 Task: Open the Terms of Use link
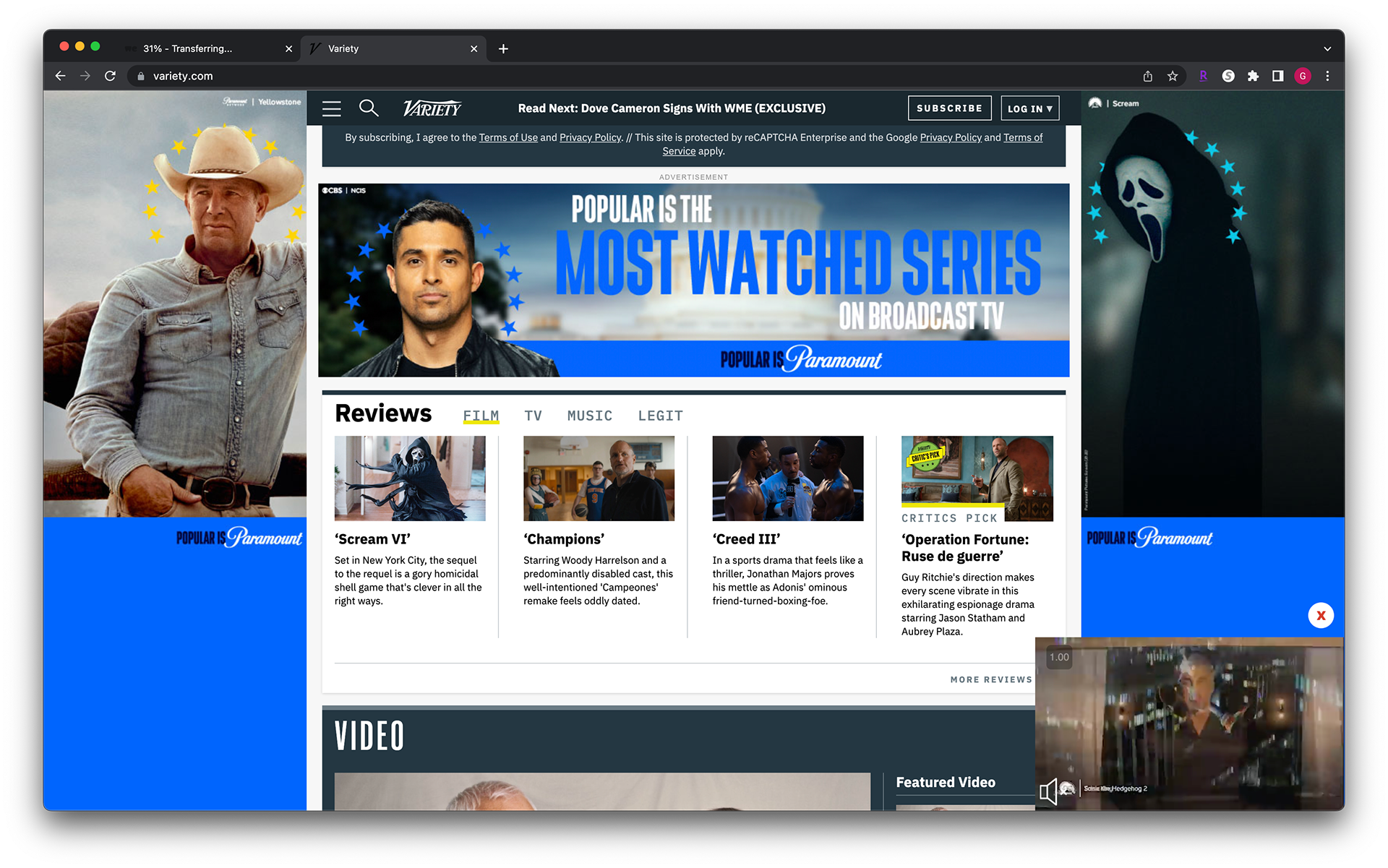[508, 137]
